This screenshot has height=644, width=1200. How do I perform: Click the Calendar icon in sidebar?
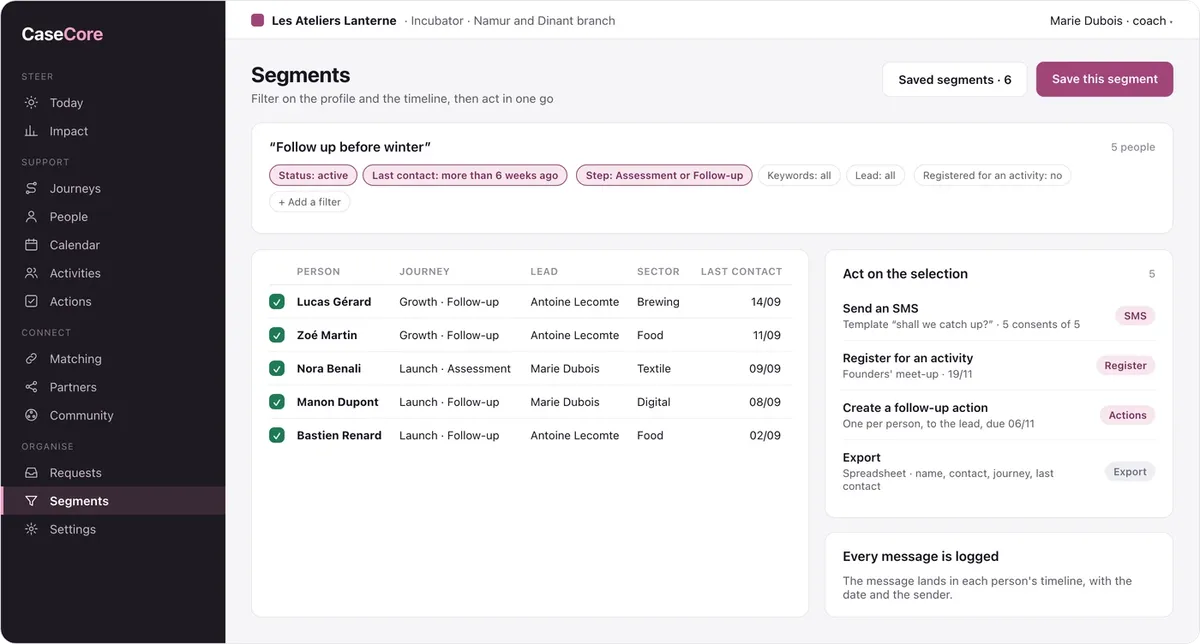(x=31, y=245)
